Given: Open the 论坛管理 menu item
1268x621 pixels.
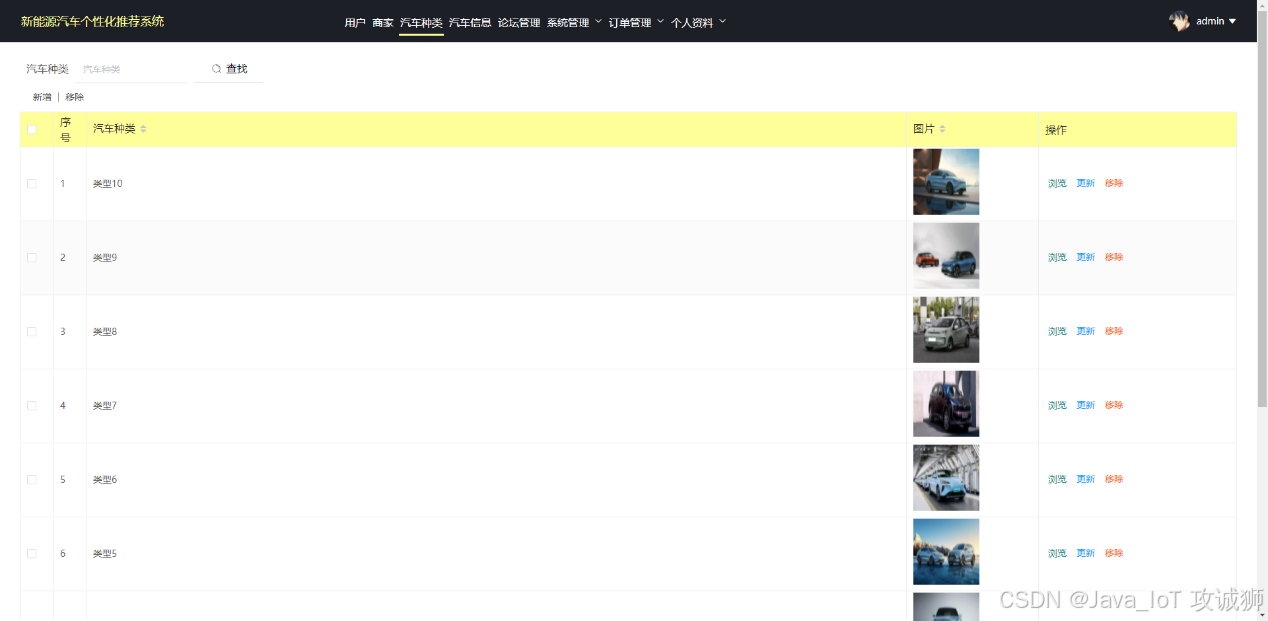Looking at the screenshot, I should pos(519,22).
